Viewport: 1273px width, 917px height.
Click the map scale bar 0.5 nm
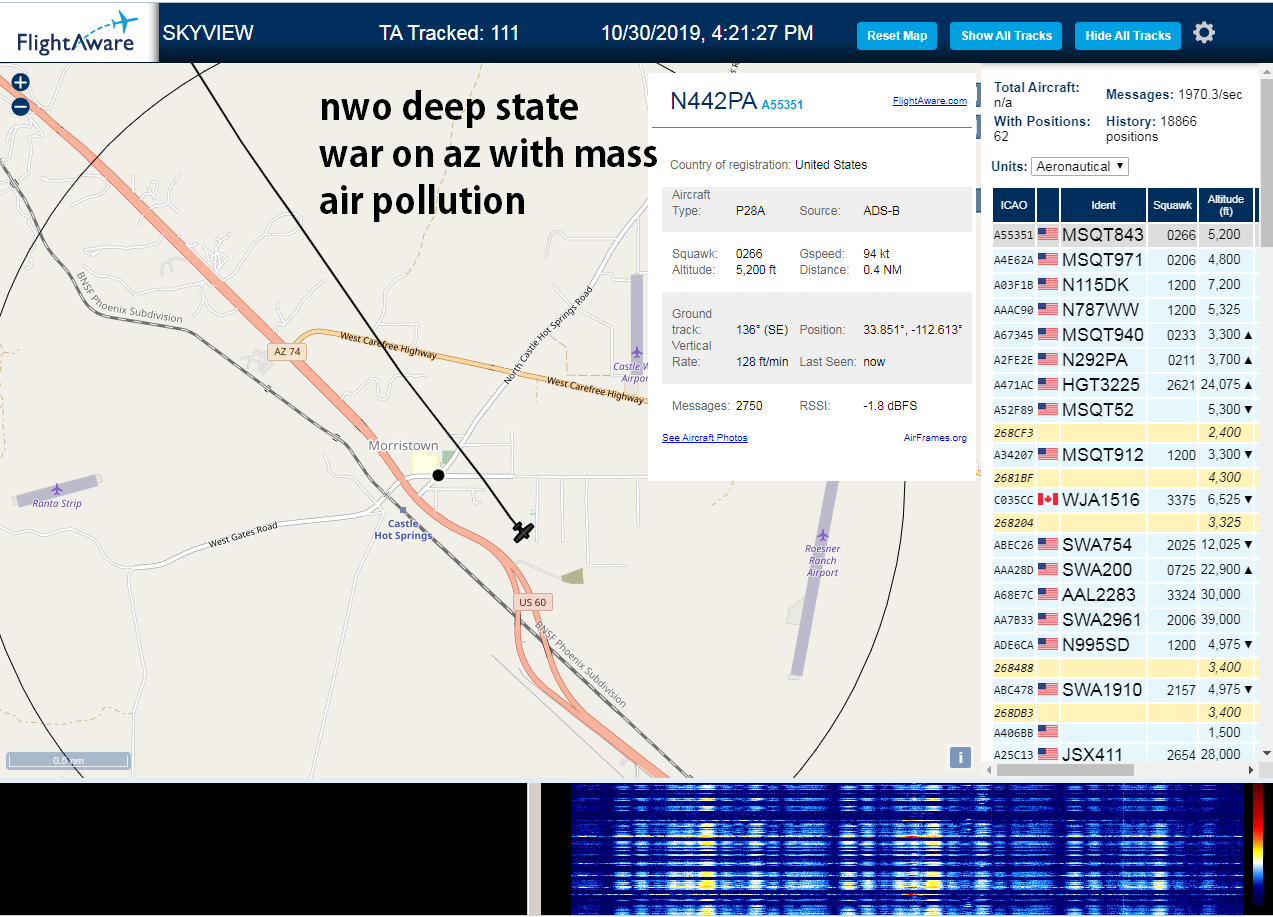[x=68, y=760]
